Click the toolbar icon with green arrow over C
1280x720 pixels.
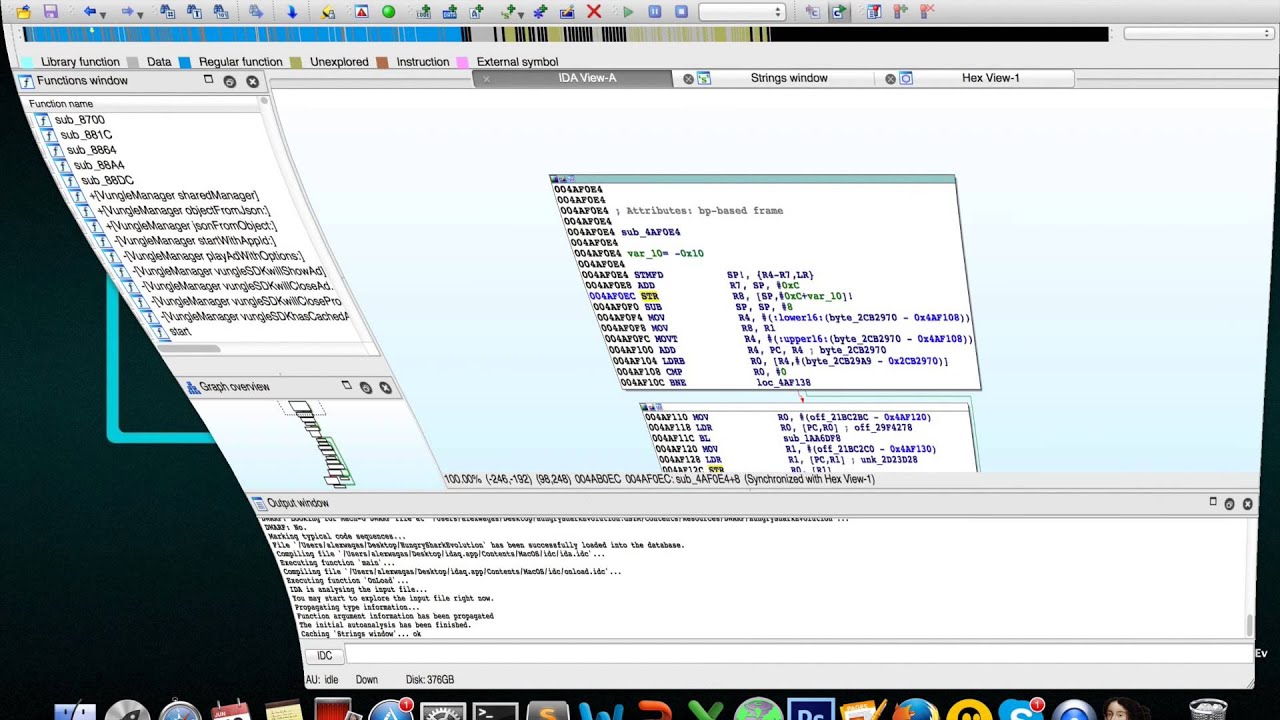838,12
